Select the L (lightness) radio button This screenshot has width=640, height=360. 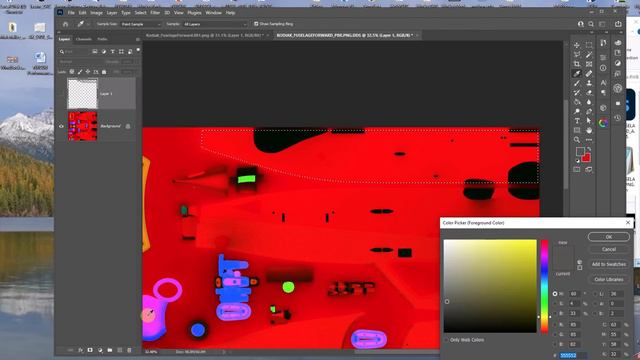coord(595,294)
